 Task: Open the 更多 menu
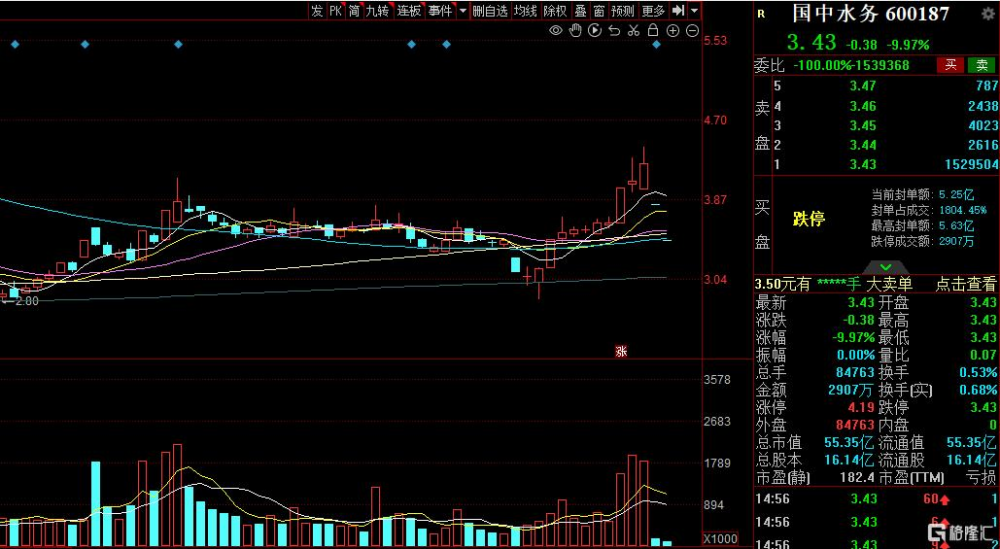coord(653,10)
